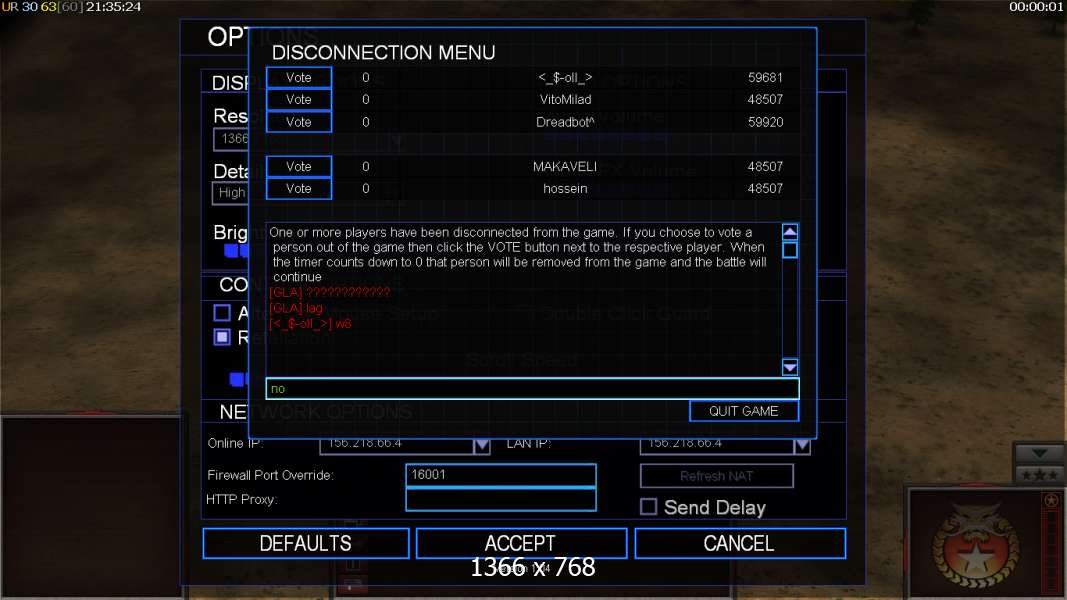Image resolution: width=1067 pixels, height=600 pixels.
Task: Click the HTTP Proxy input field
Action: pyautogui.click(x=501, y=499)
